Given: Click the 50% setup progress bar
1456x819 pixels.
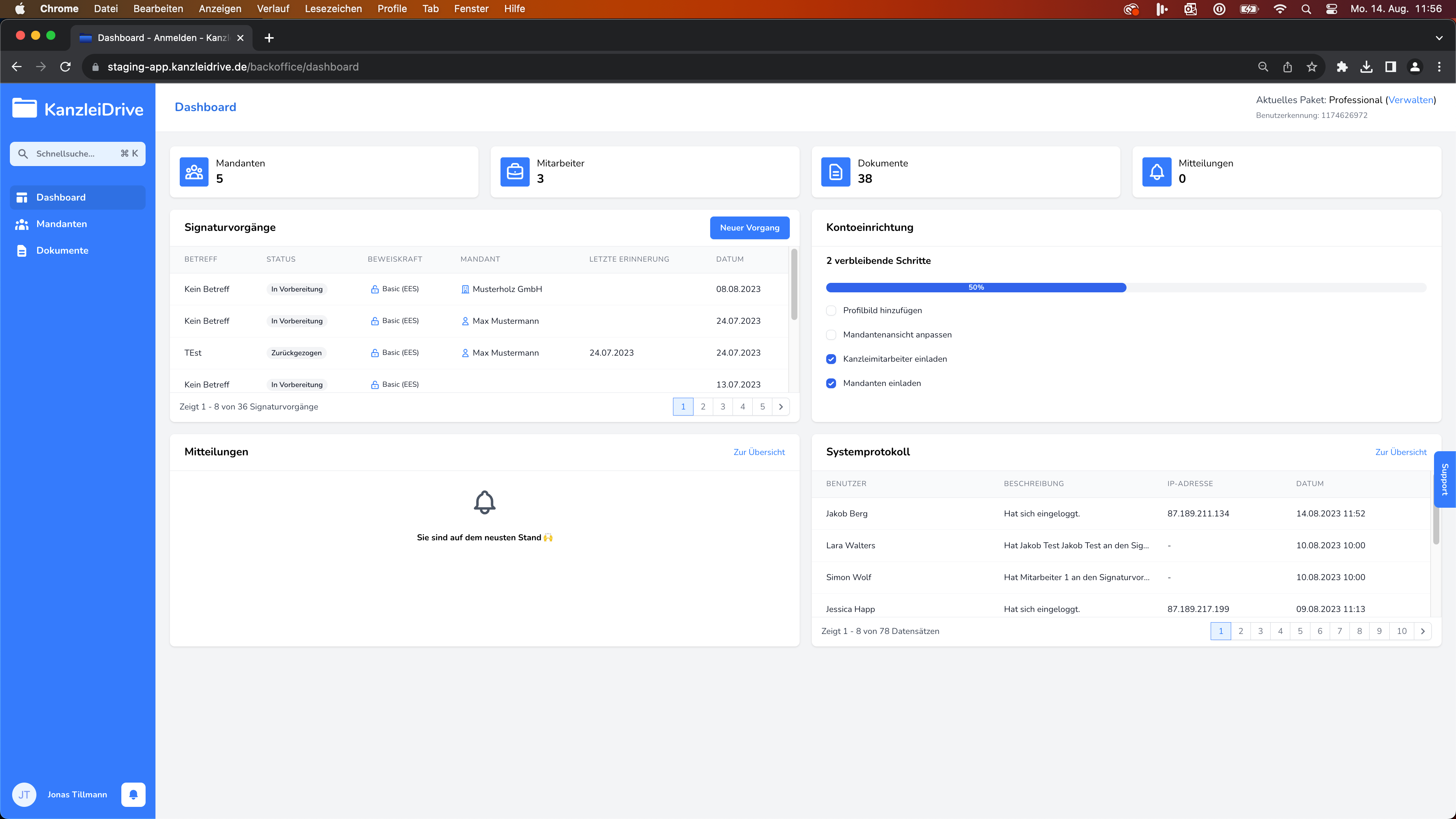Looking at the screenshot, I should (976, 287).
